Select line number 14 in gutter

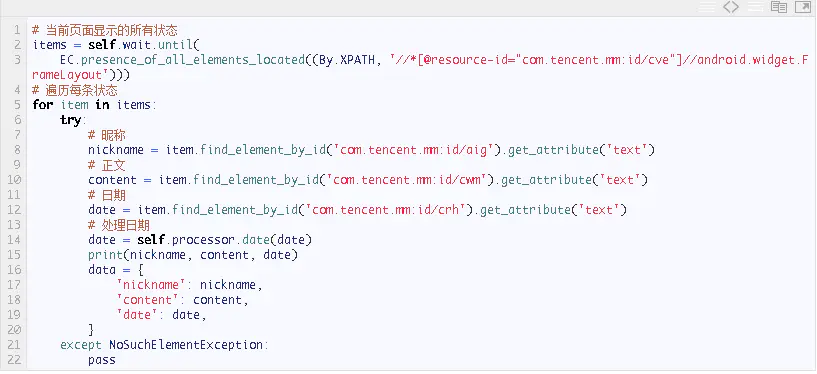15,240
